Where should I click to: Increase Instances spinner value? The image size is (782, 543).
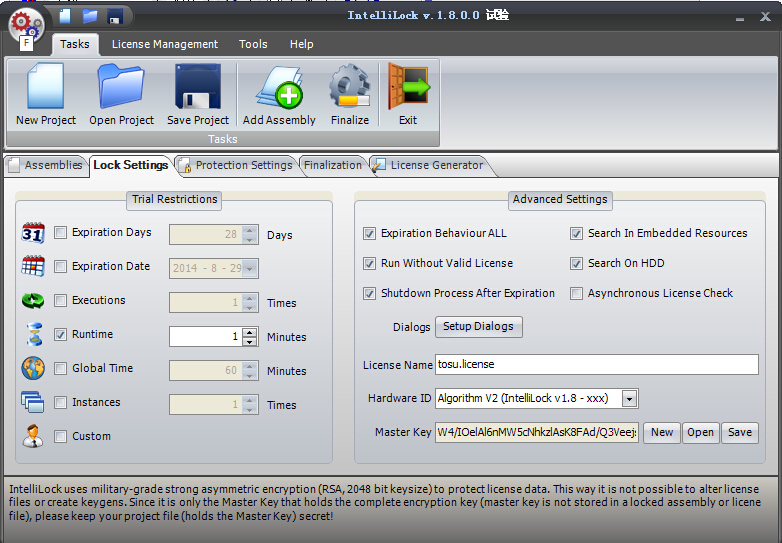pos(250,400)
